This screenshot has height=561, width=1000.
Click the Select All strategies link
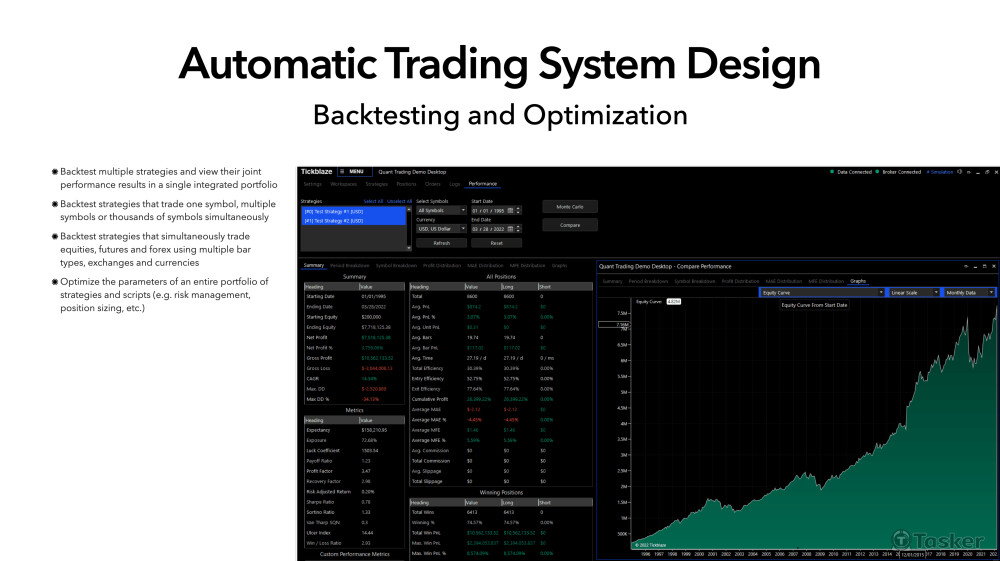[x=373, y=201]
